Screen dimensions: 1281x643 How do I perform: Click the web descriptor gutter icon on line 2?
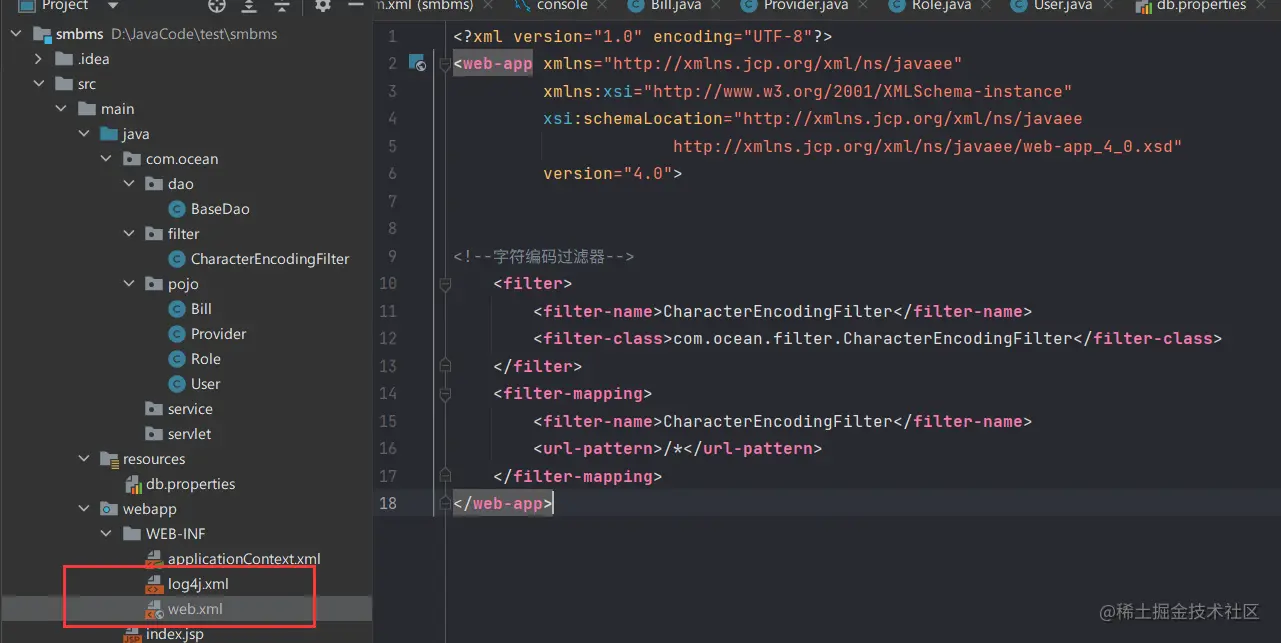[417, 64]
